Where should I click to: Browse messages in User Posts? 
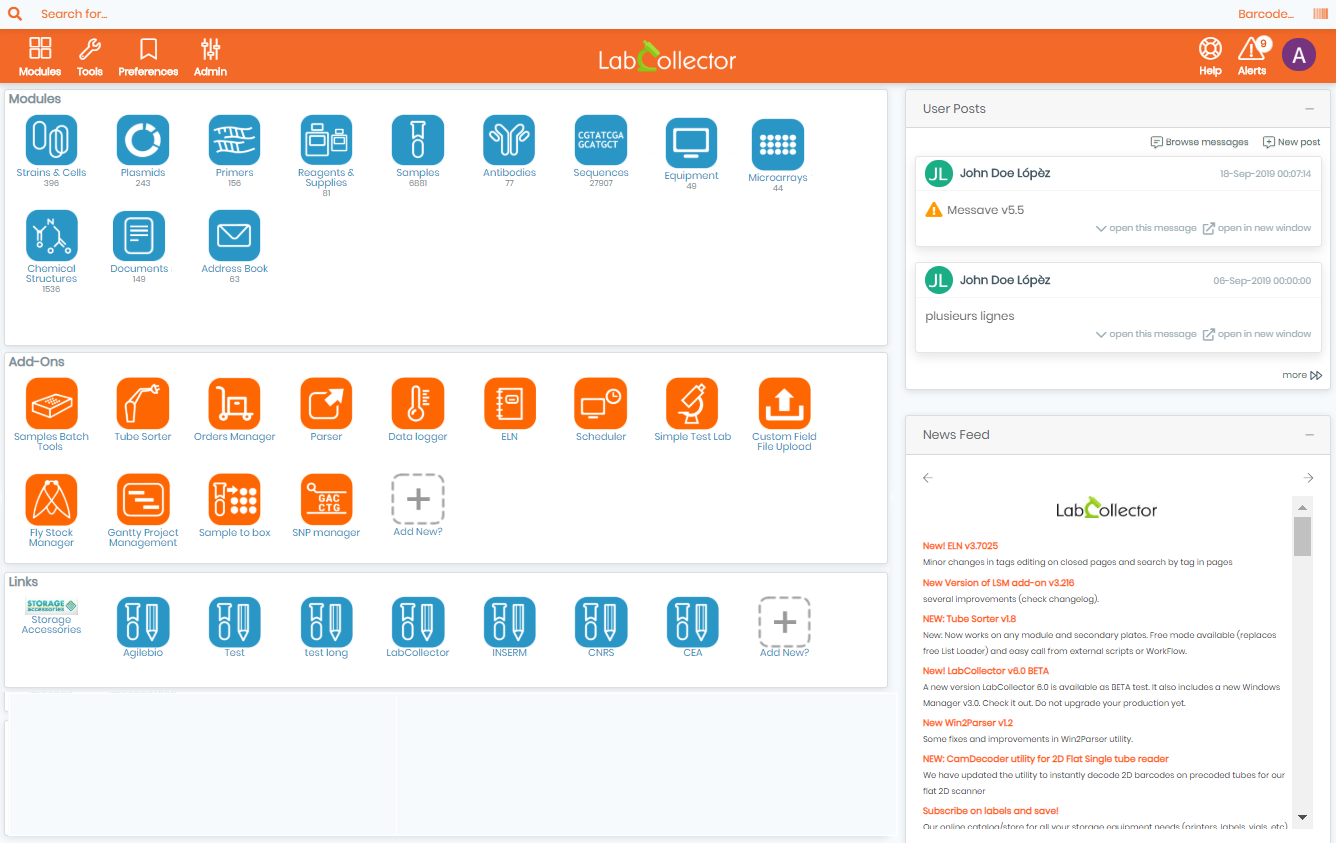click(1200, 142)
